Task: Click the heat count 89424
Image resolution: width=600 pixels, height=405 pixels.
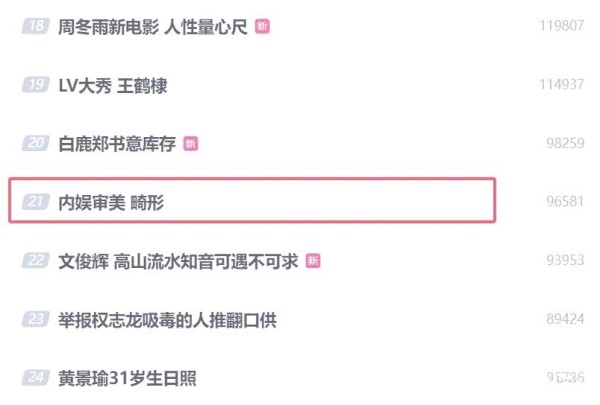Action: [x=565, y=319]
